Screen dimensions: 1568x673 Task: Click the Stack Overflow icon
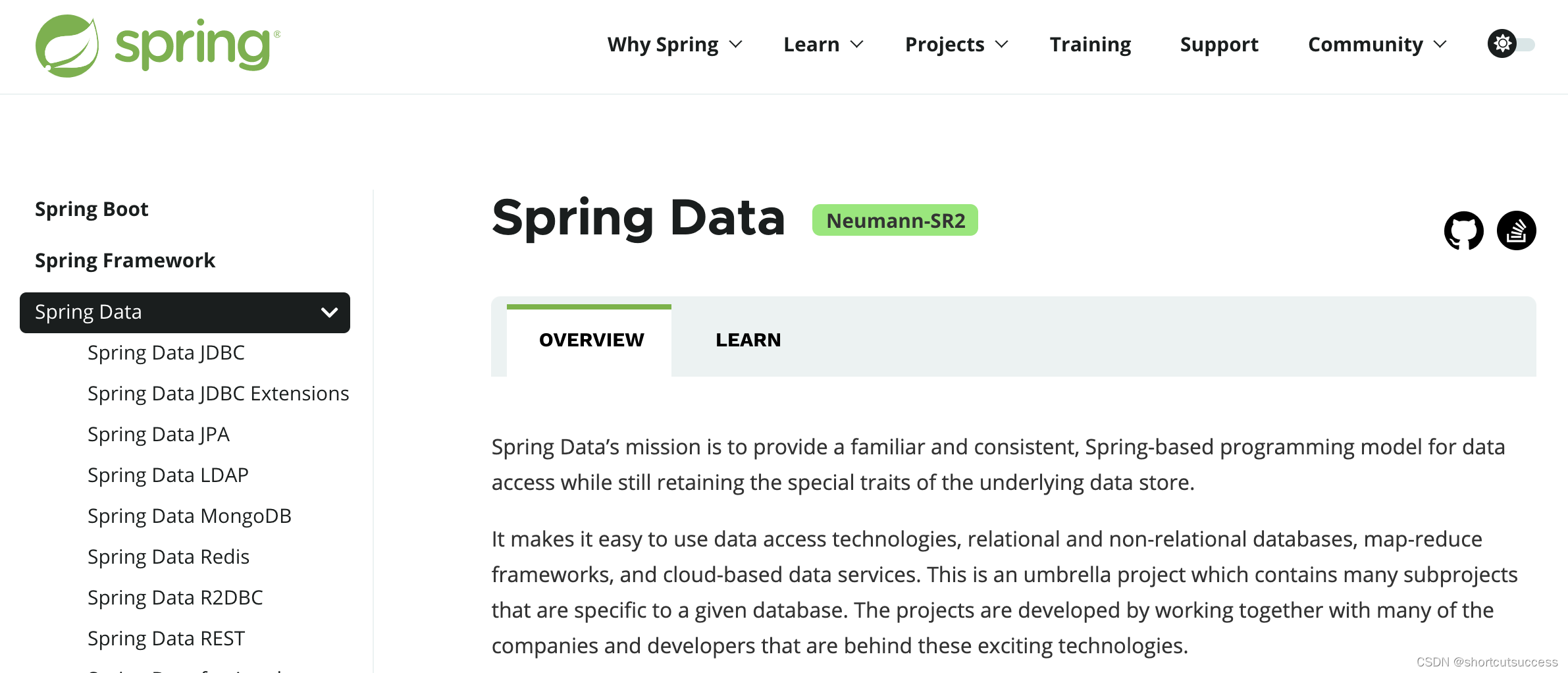point(1517,230)
